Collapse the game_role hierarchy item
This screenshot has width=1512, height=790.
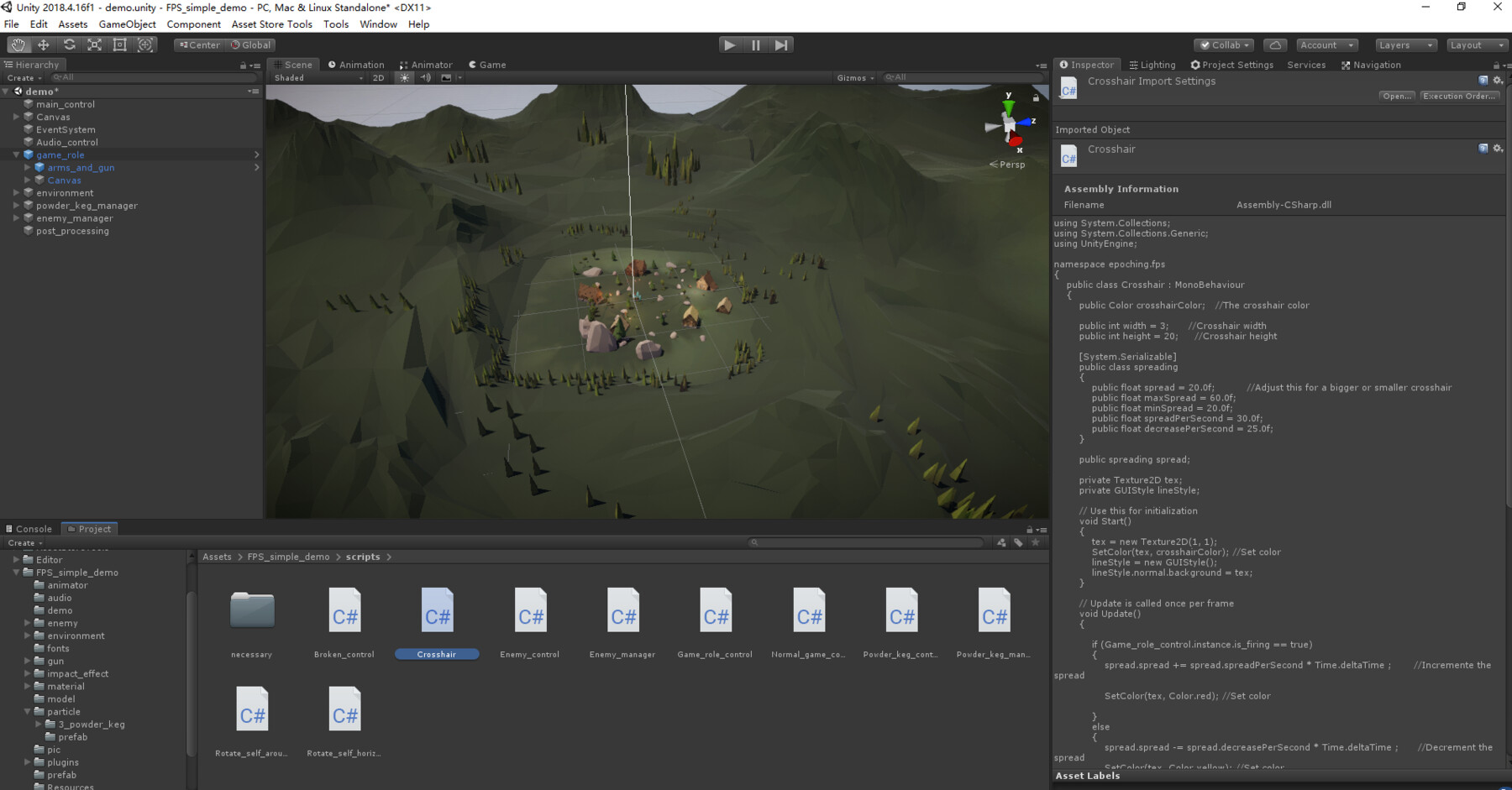16,155
